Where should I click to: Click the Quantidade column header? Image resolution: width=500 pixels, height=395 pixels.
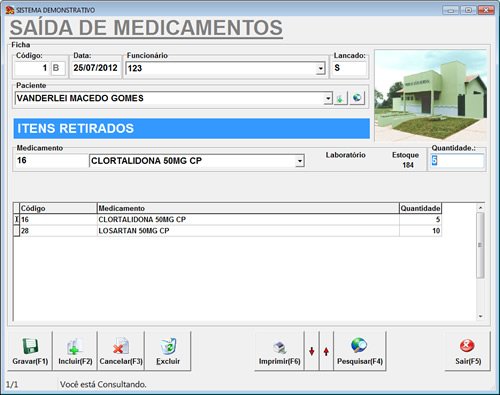pyautogui.click(x=420, y=208)
